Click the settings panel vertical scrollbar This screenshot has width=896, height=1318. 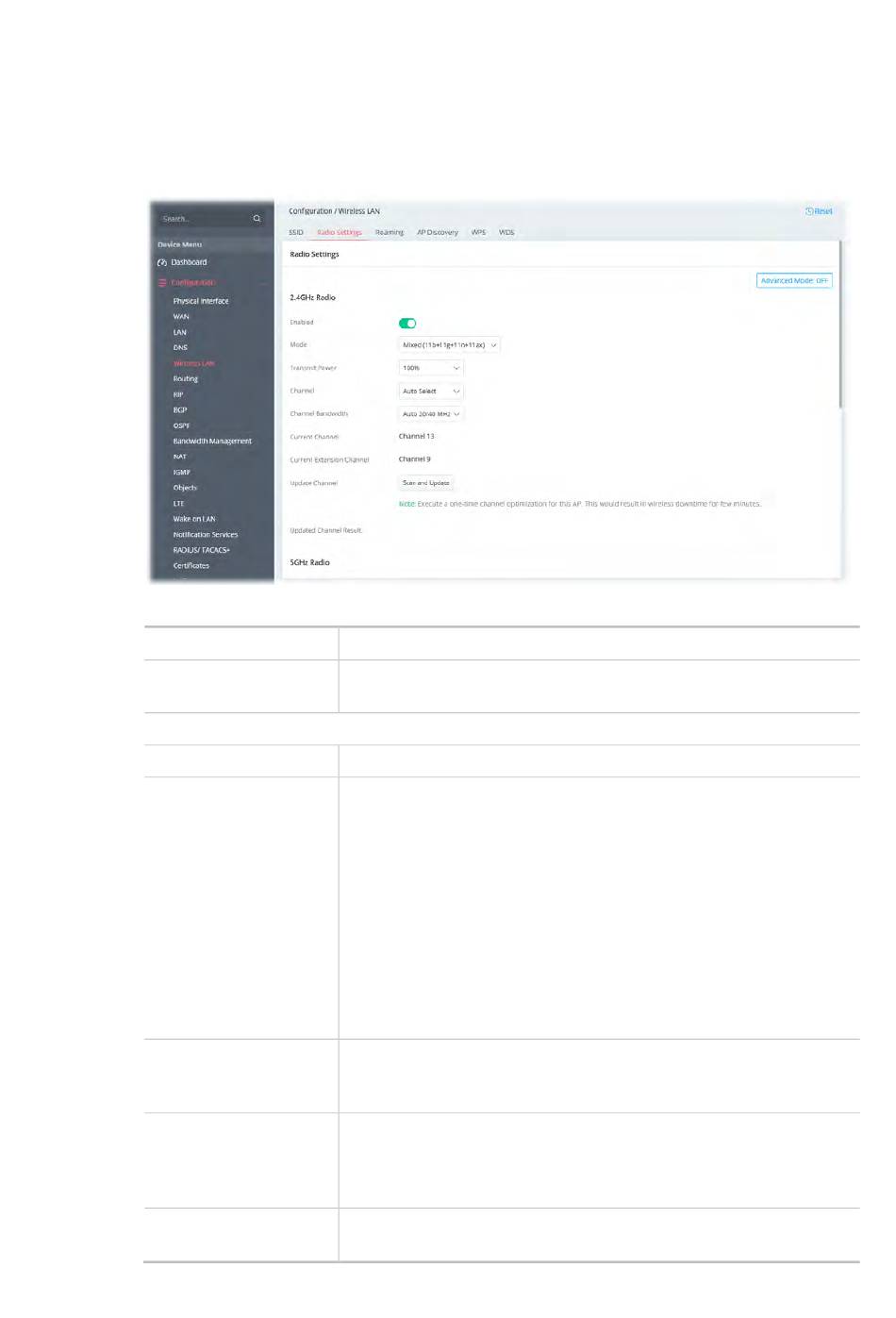tap(839, 325)
